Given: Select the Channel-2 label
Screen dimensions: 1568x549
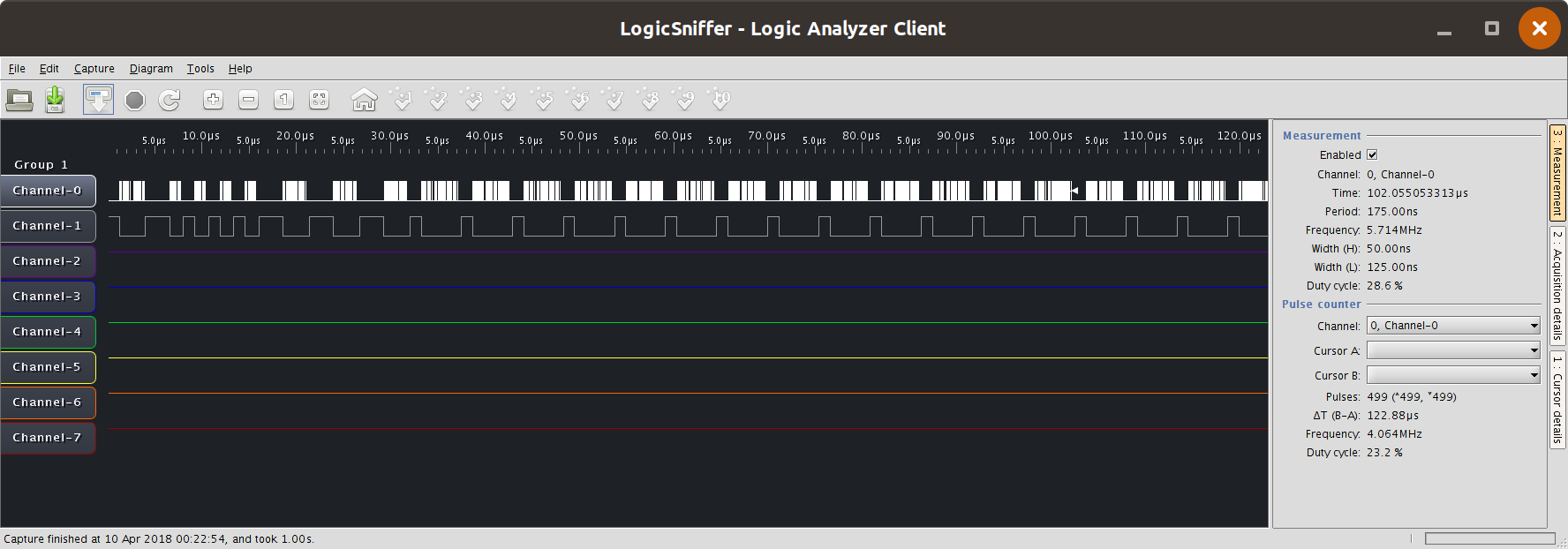Looking at the screenshot, I should [48, 261].
